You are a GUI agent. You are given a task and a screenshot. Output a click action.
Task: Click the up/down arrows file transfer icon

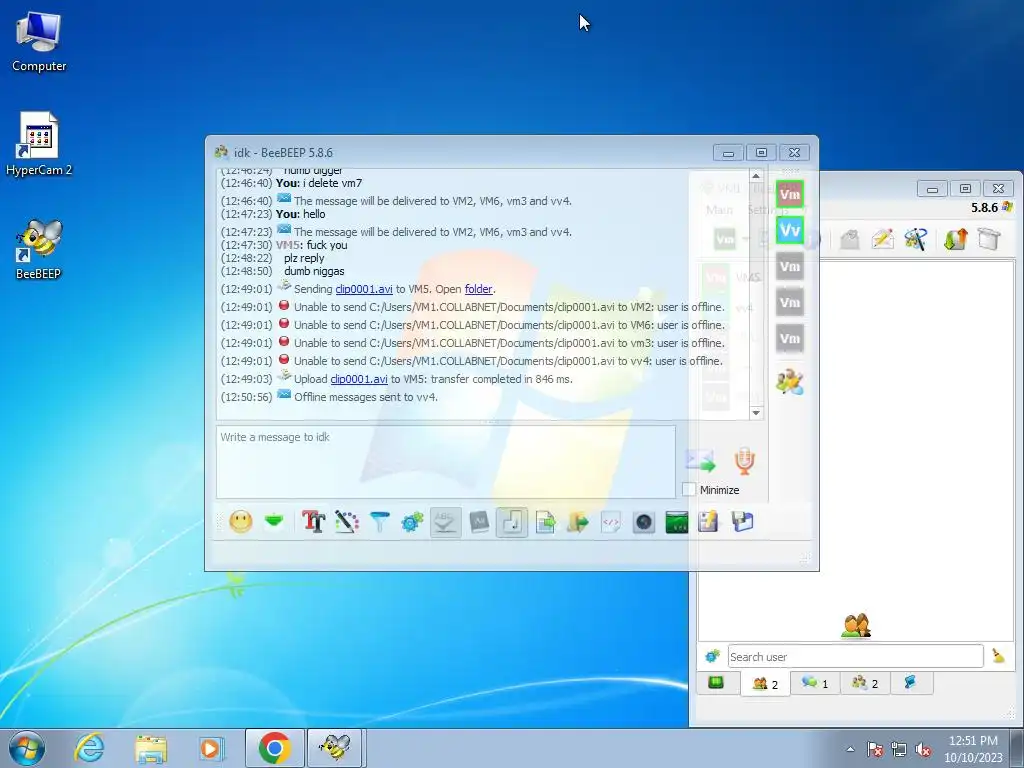[955, 239]
